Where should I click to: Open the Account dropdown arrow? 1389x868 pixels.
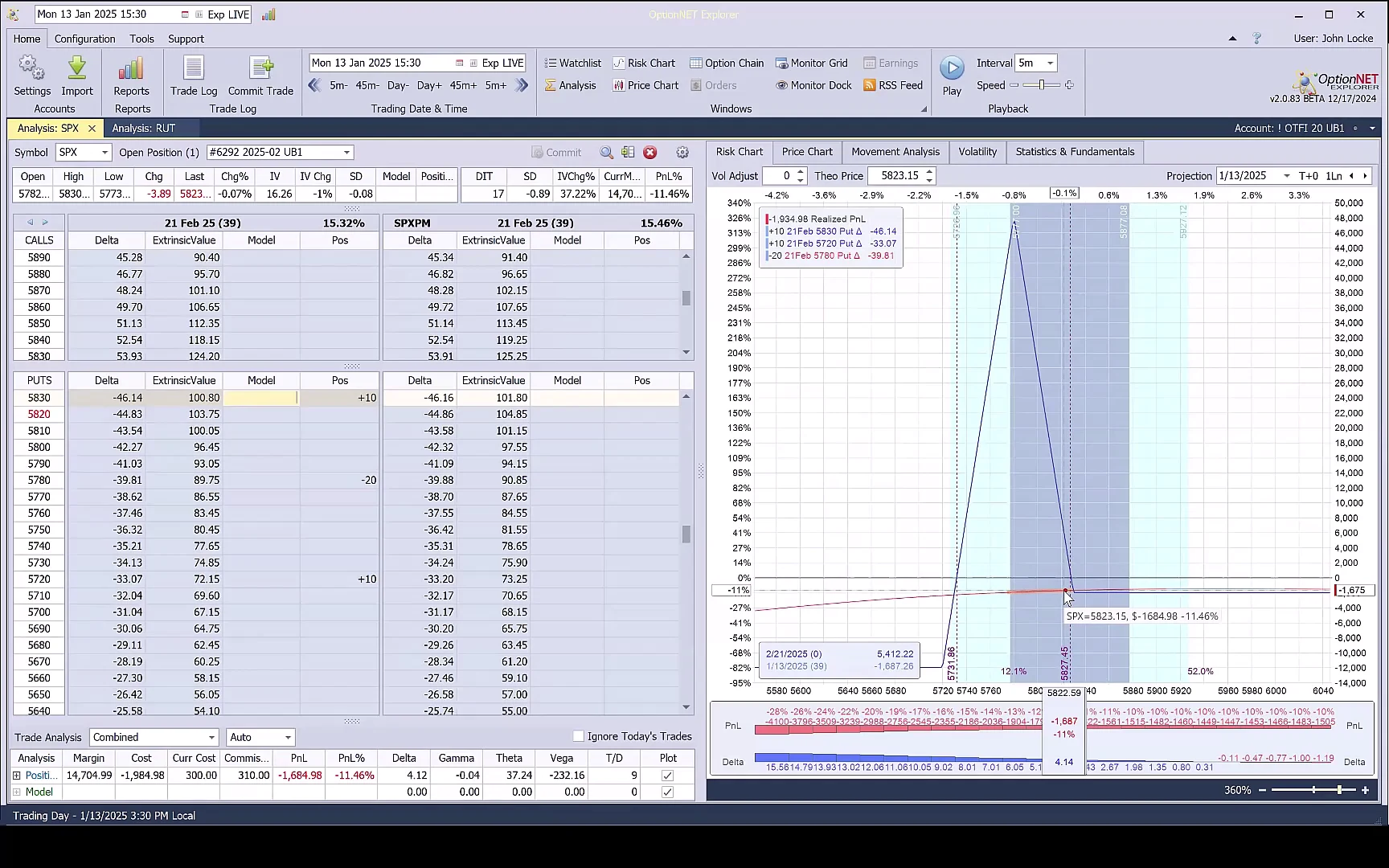point(1372,129)
